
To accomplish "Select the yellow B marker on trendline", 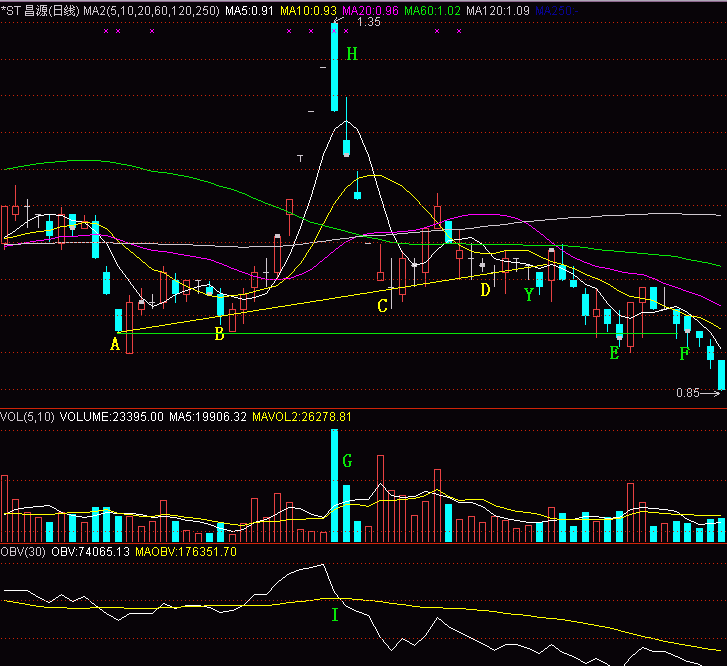I will pyautogui.click(x=219, y=334).
